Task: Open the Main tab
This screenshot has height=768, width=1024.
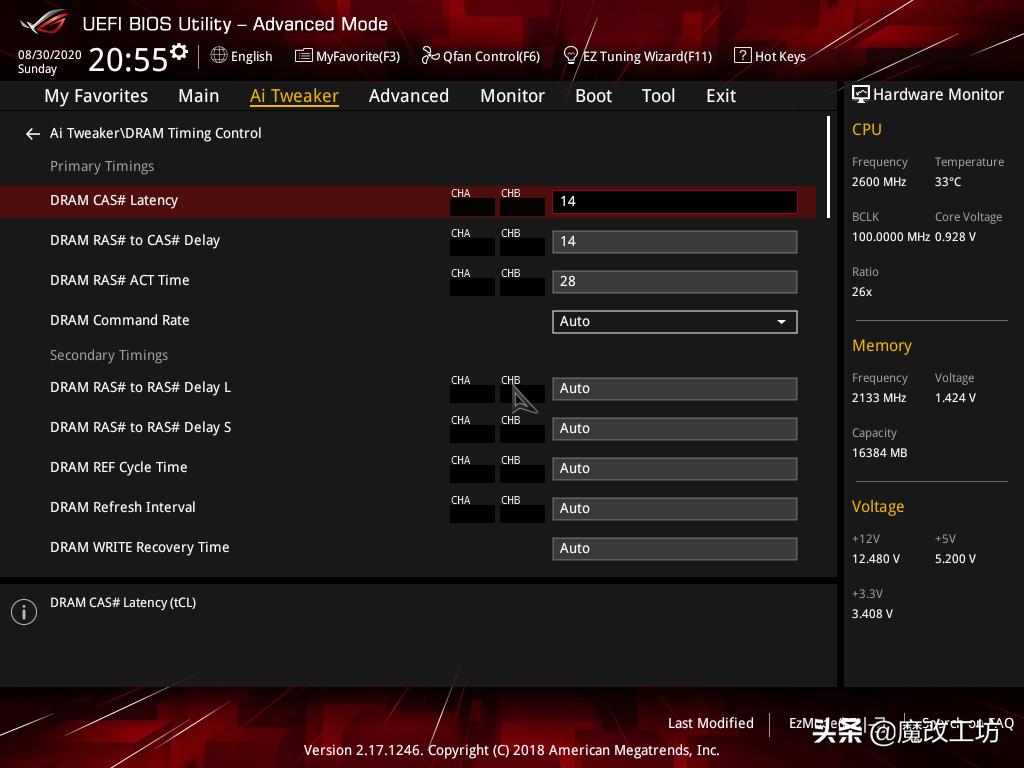Action: pos(199,96)
